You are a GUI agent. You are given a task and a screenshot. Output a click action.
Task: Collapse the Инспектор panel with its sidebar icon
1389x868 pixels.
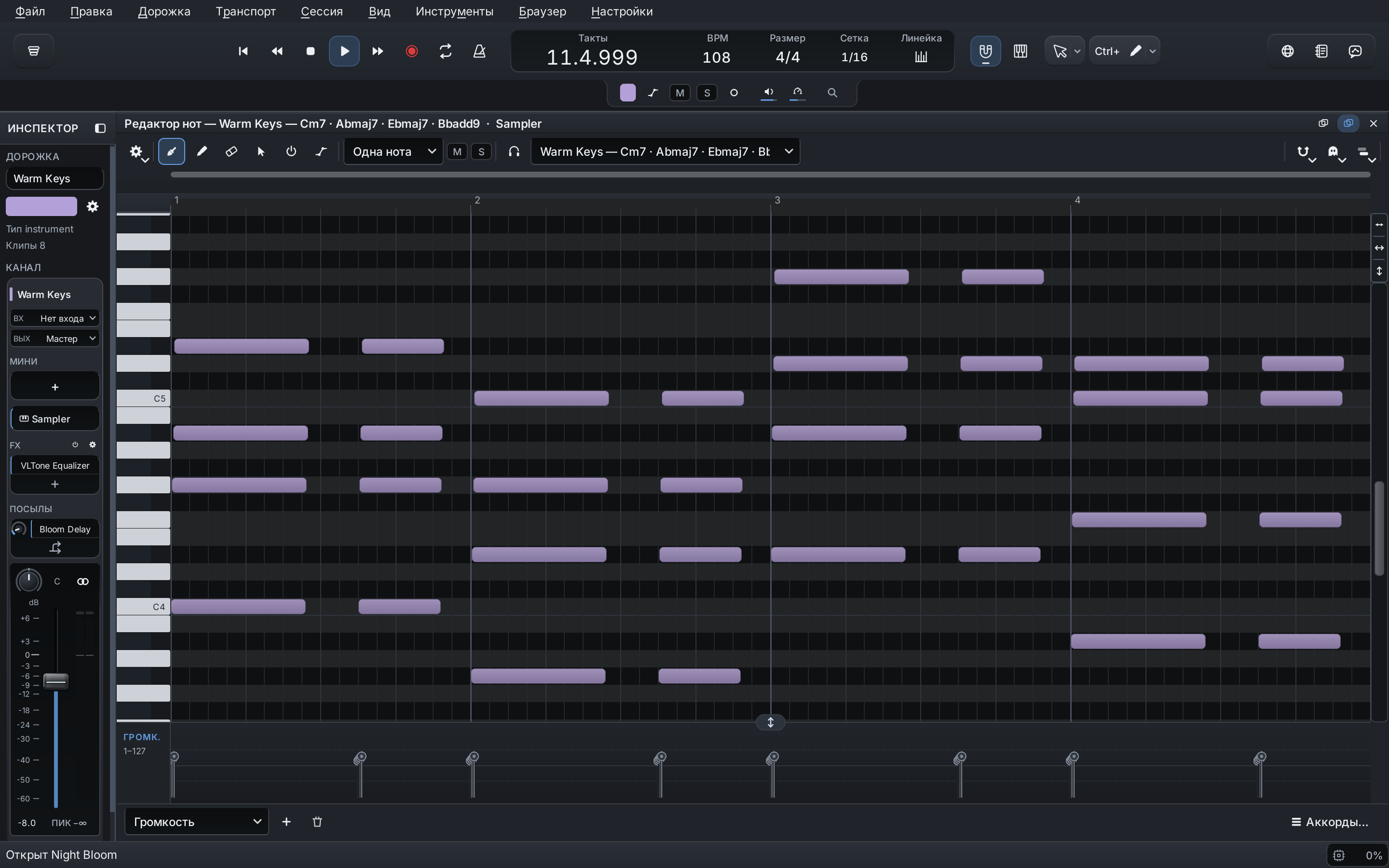pyautogui.click(x=100, y=128)
